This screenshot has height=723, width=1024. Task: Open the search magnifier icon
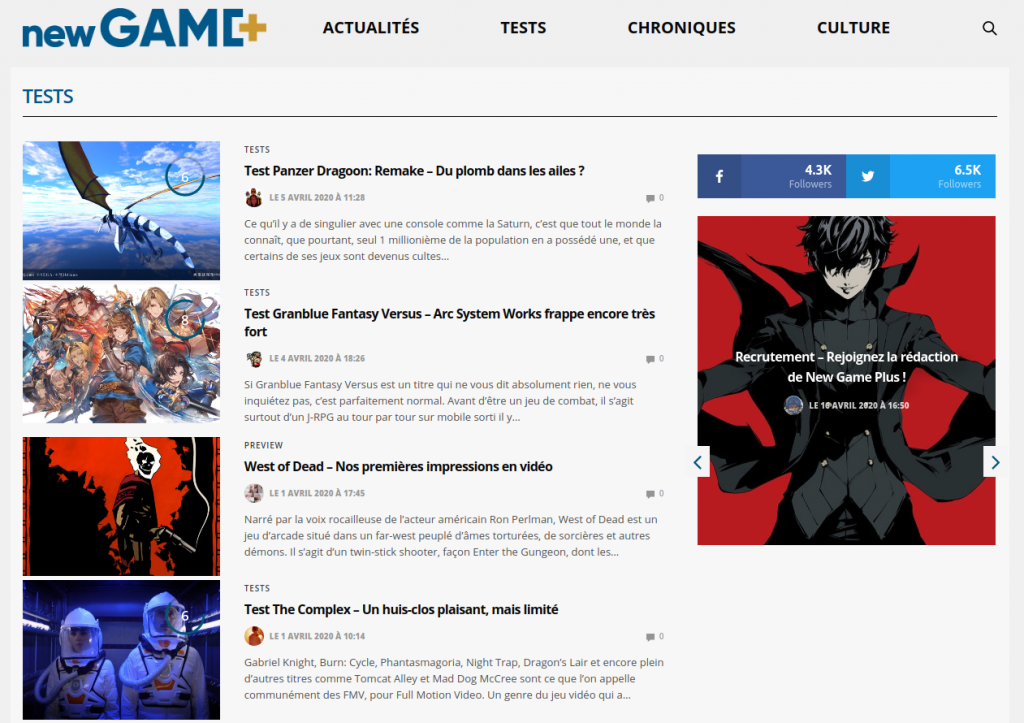[990, 28]
